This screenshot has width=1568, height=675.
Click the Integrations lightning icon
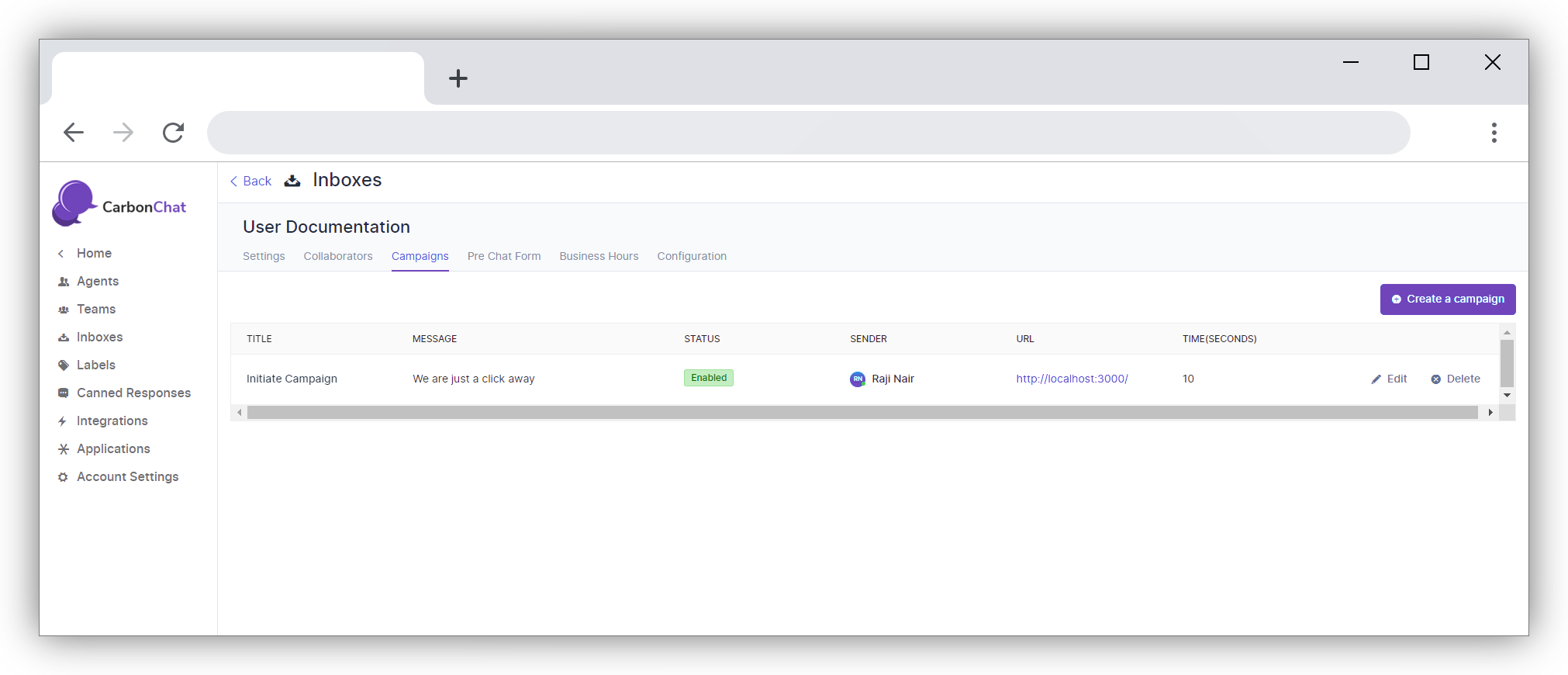coord(63,421)
